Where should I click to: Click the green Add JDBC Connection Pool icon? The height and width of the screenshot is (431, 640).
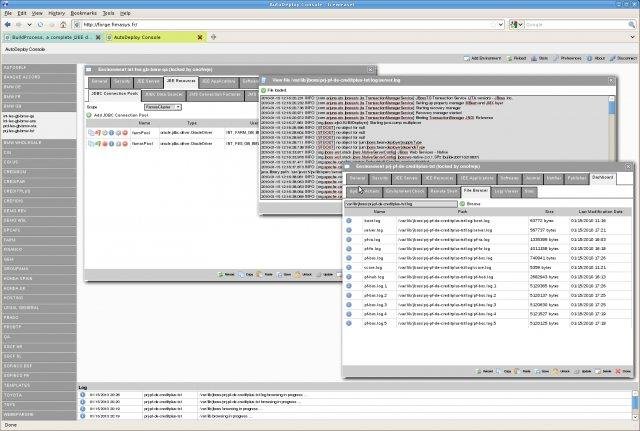pyautogui.click(x=89, y=115)
